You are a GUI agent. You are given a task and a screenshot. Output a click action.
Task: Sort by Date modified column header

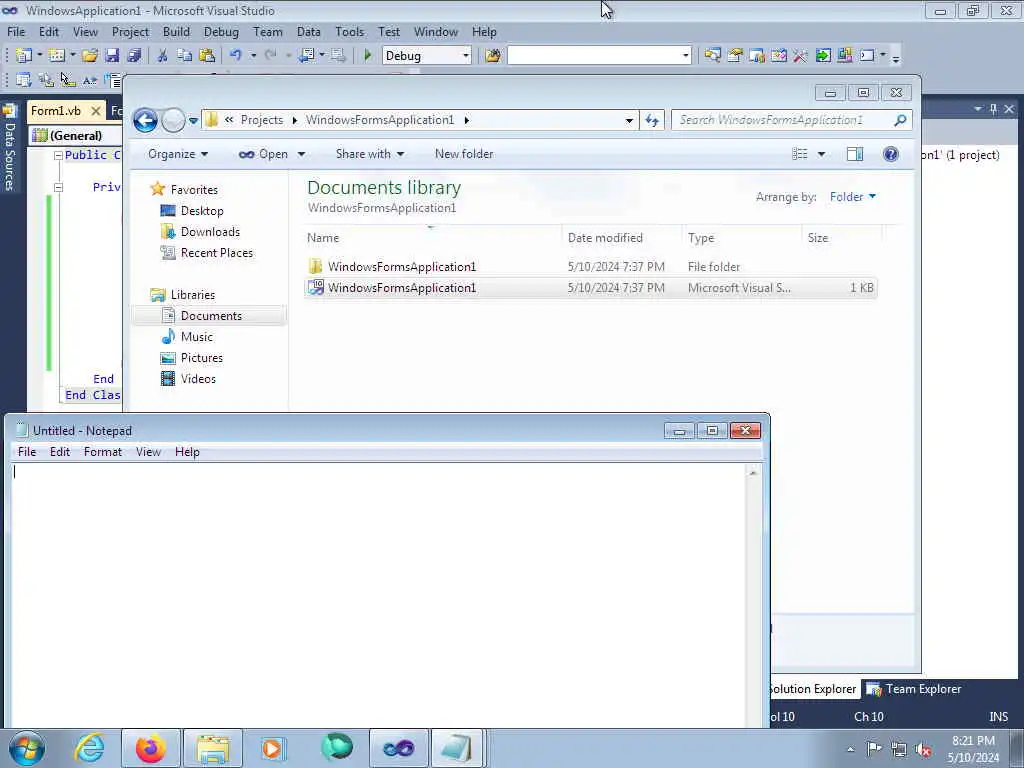click(x=605, y=238)
